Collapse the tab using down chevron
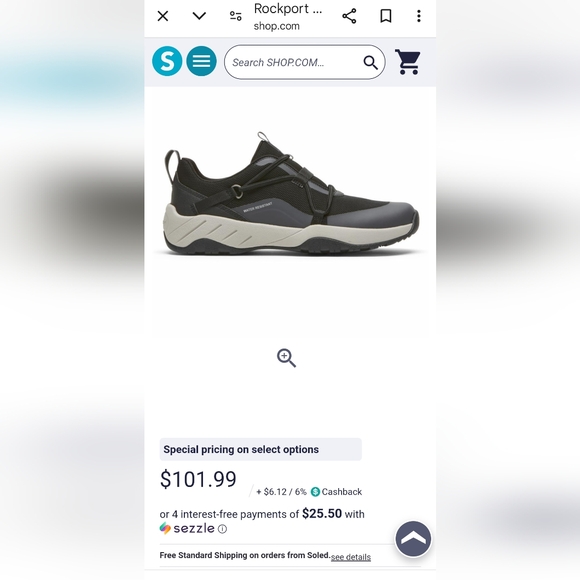 199,16
